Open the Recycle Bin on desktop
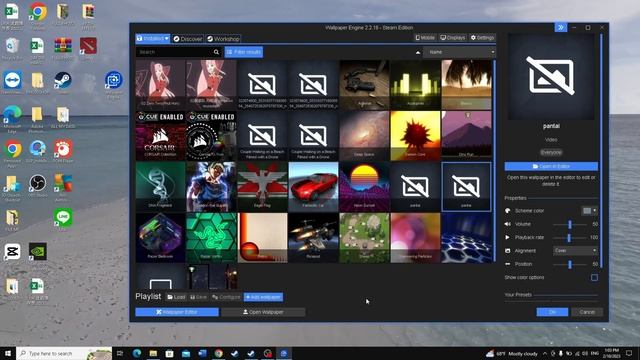Viewport: 640px width, 360px height. [12, 46]
